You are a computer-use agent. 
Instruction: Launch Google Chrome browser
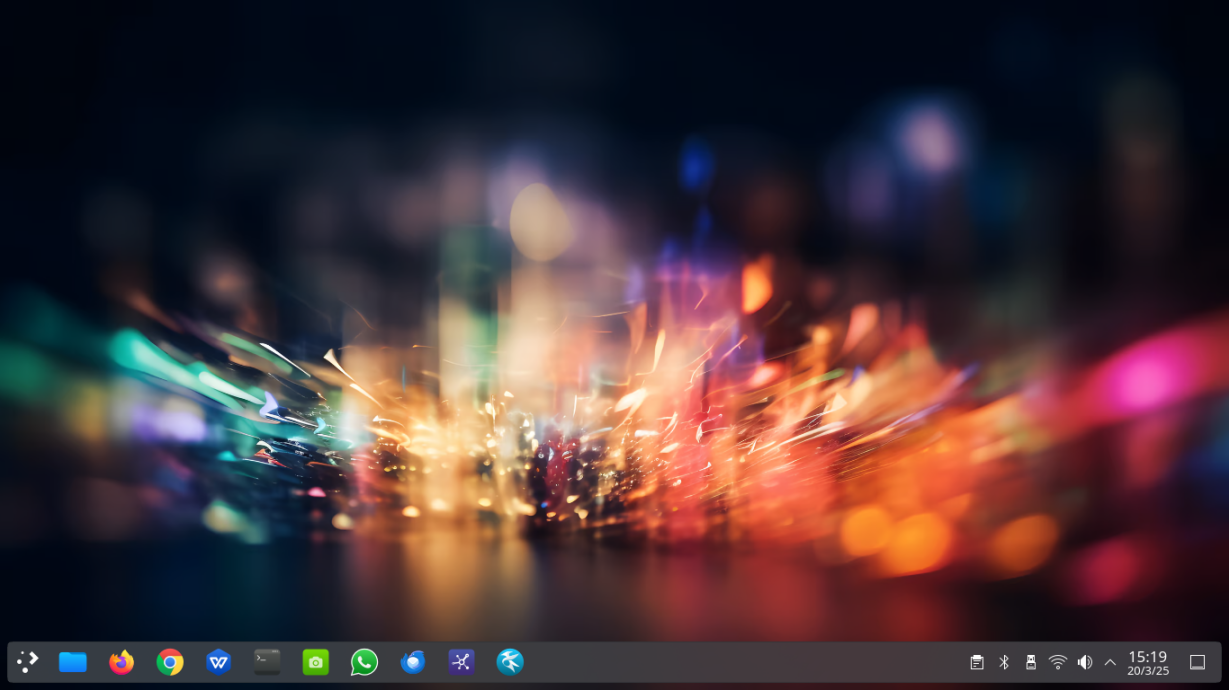point(170,662)
